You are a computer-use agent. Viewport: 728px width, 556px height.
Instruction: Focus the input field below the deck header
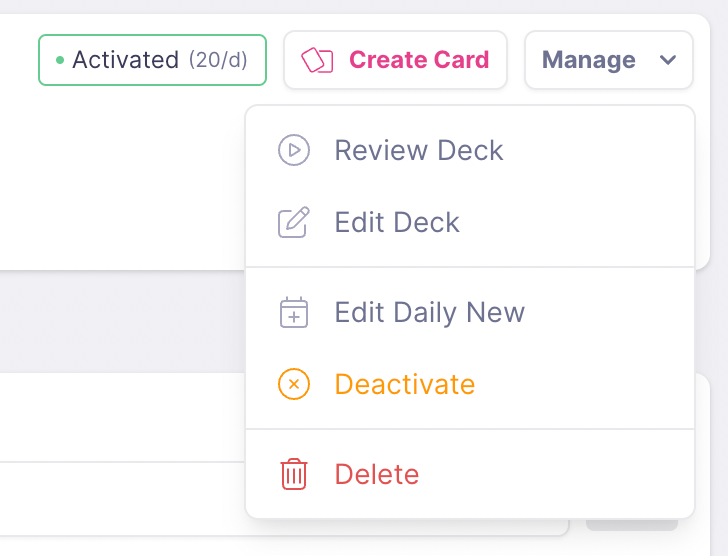[x=120, y=498]
